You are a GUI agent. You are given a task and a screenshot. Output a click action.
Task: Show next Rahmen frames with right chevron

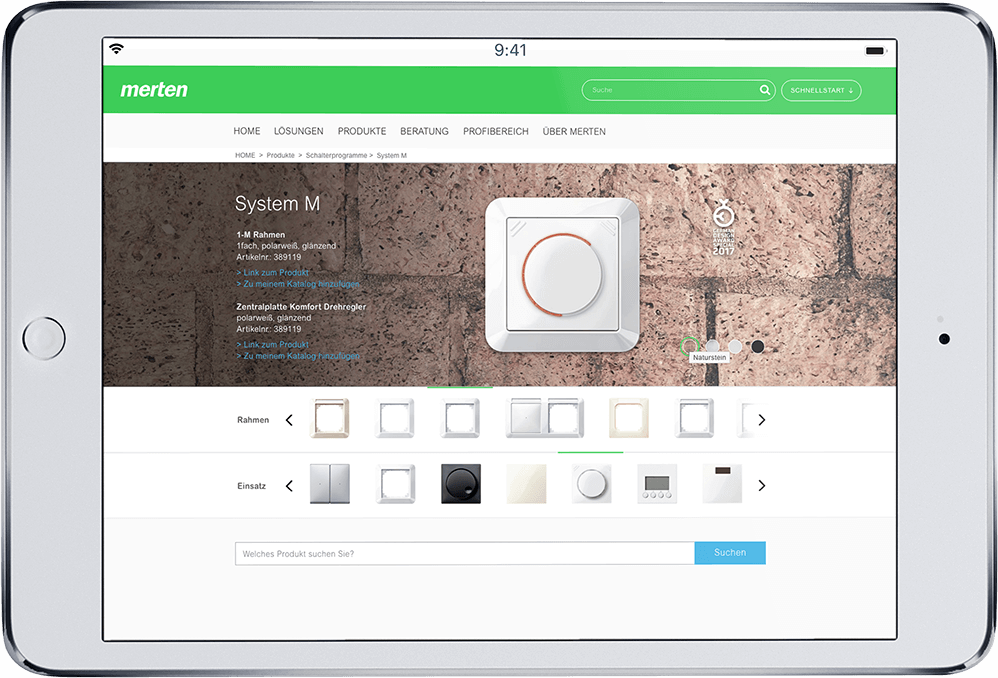tap(761, 420)
